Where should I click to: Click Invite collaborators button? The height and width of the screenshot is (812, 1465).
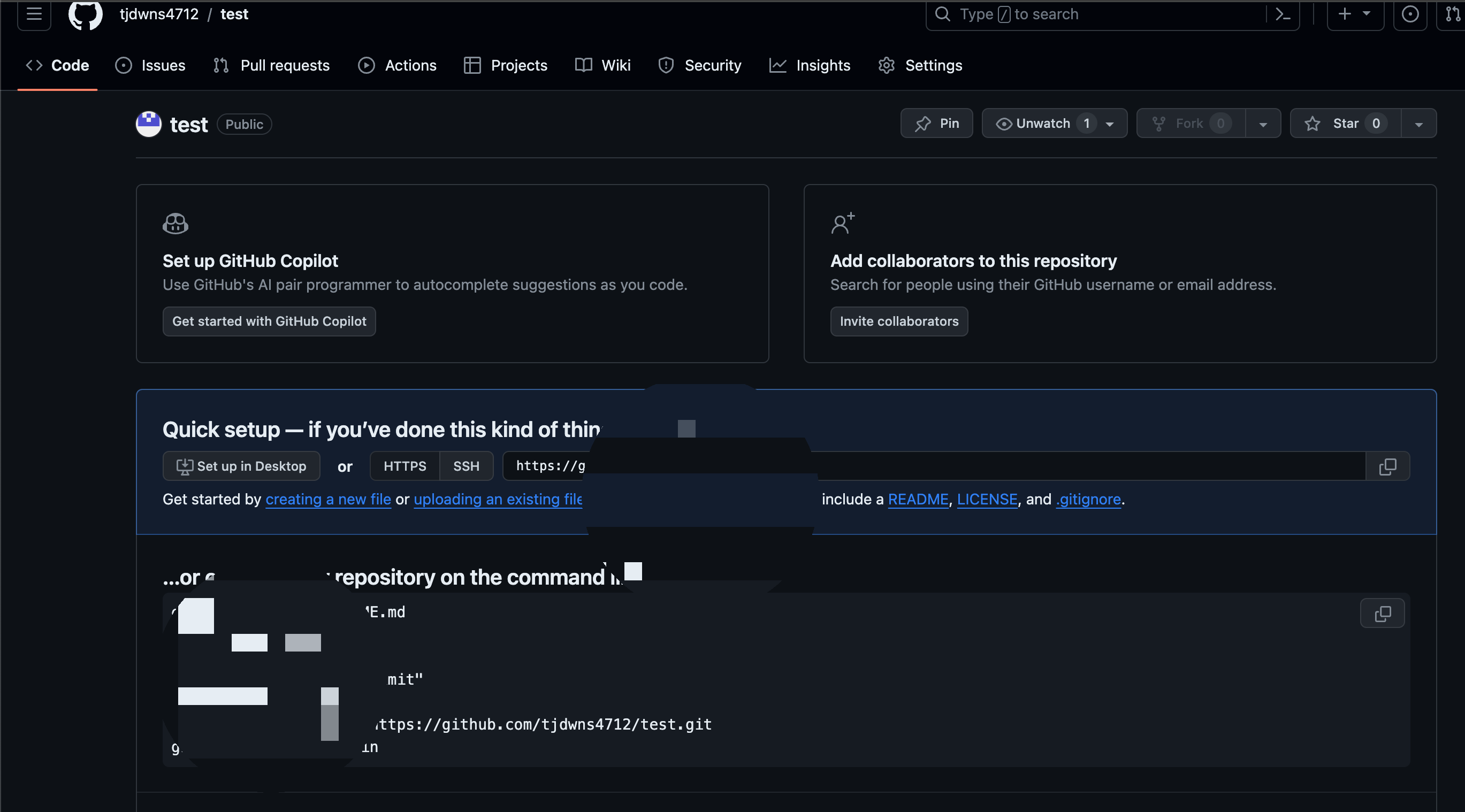click(898, 321)
